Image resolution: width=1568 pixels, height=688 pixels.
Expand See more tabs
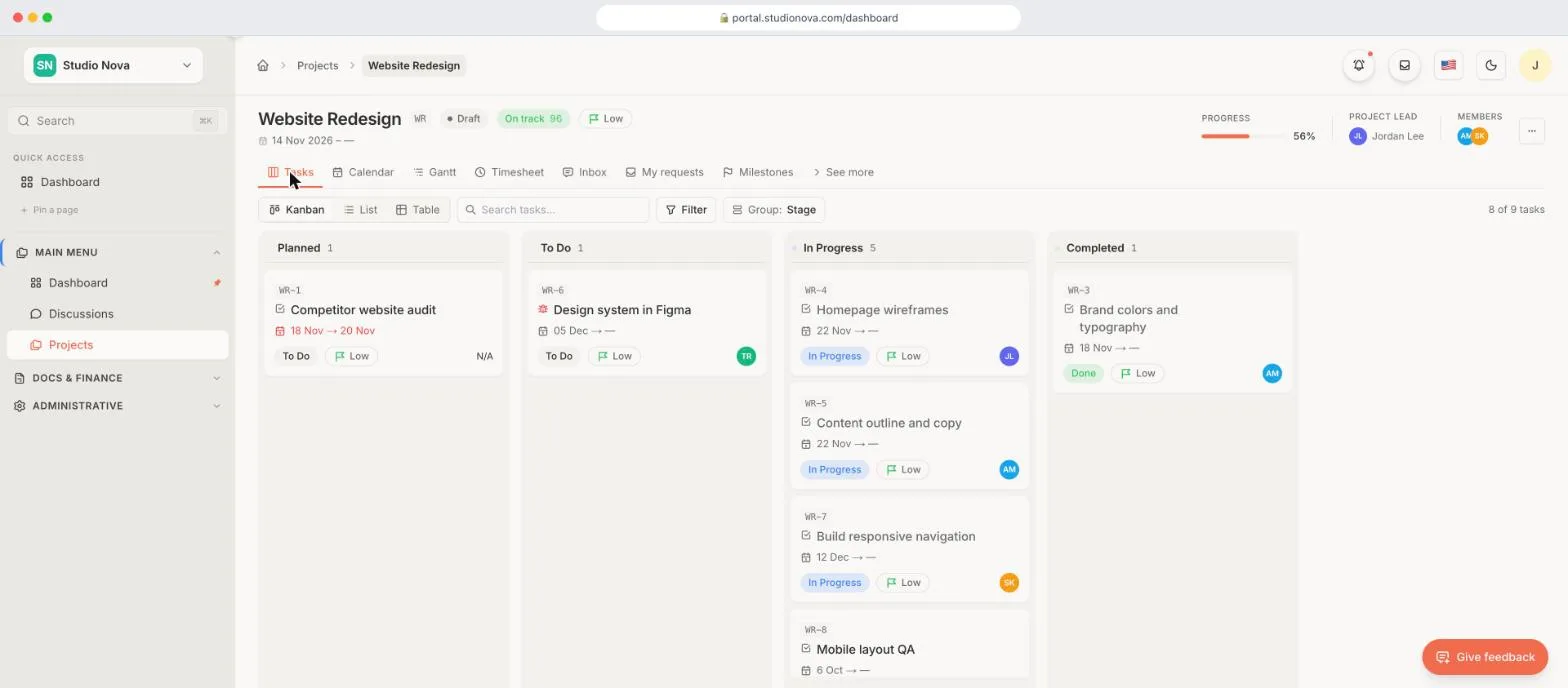point(842,172)
